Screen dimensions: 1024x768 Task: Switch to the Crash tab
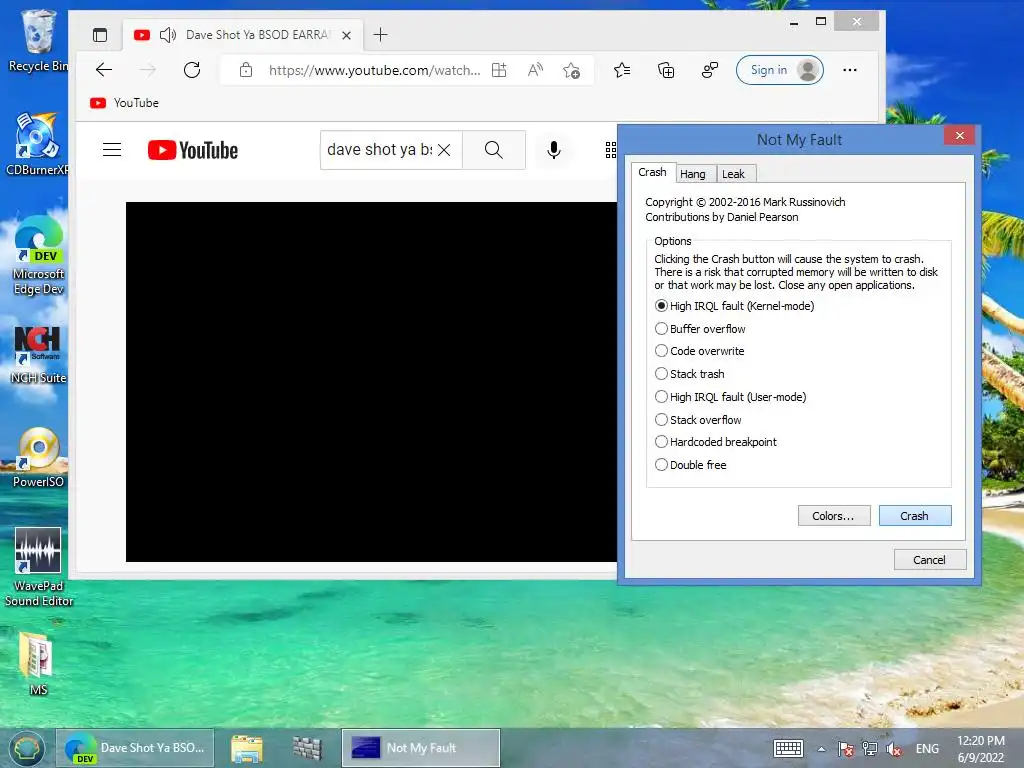pyautogui.click(x=652, y=172)
